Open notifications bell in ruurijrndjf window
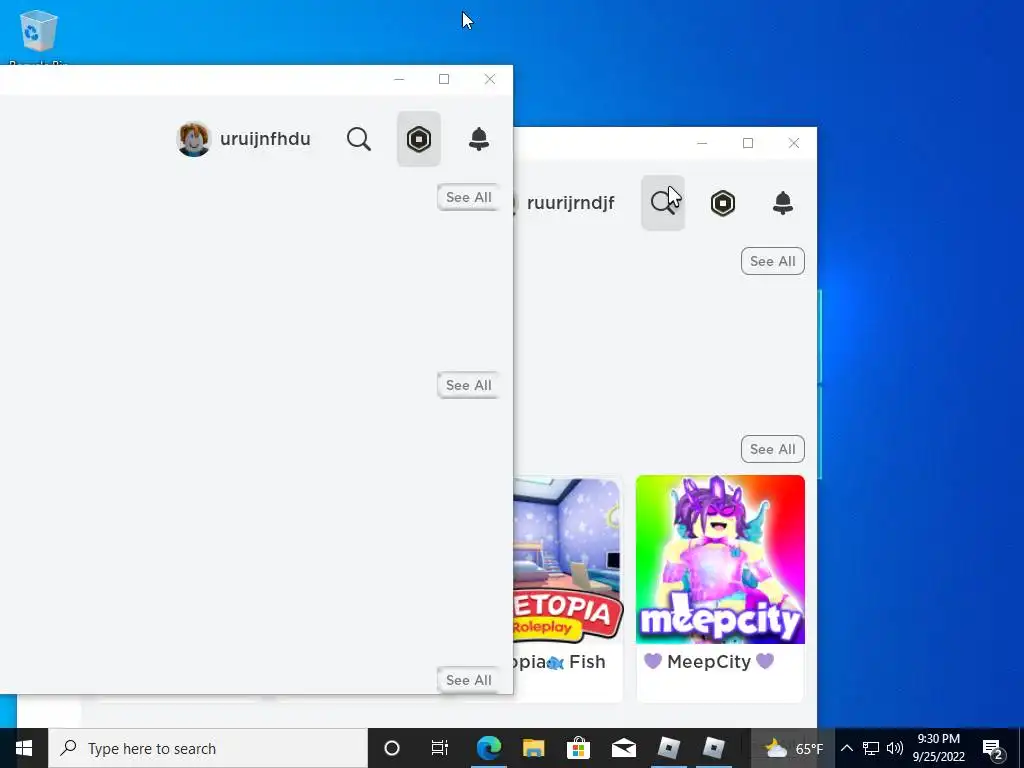1024x768 pixels. pos(782,203)
